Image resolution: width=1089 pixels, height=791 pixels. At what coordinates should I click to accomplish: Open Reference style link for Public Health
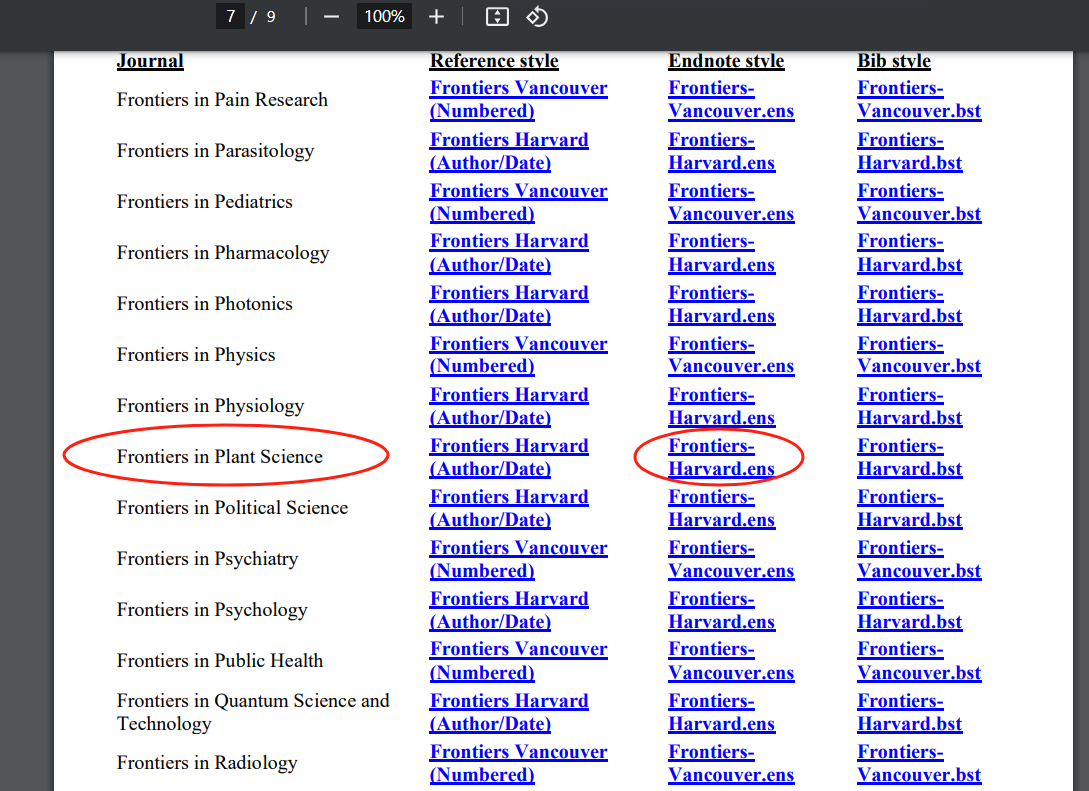point(519,660)
